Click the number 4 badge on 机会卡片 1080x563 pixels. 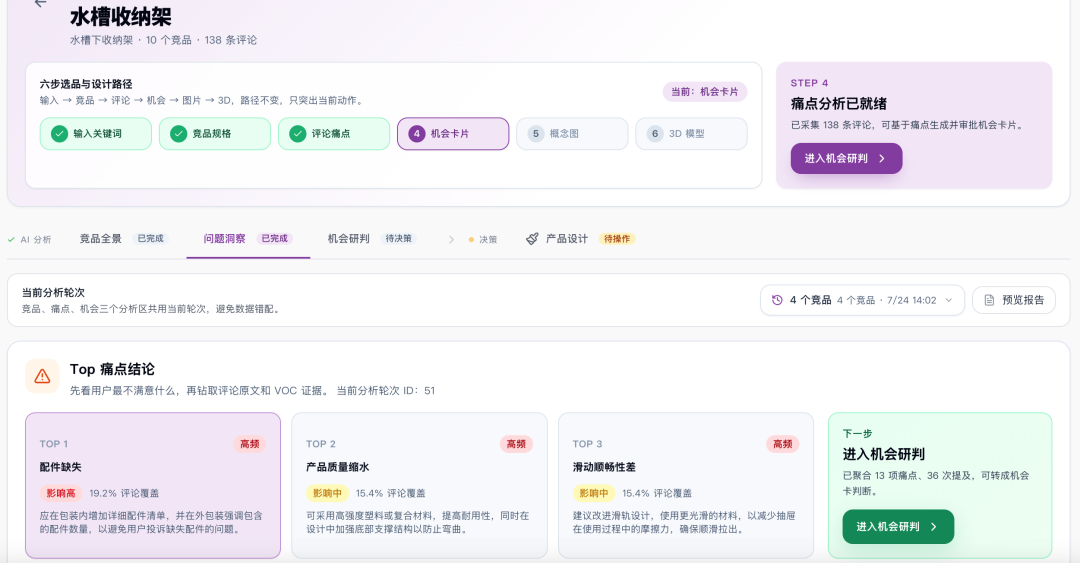417,134
